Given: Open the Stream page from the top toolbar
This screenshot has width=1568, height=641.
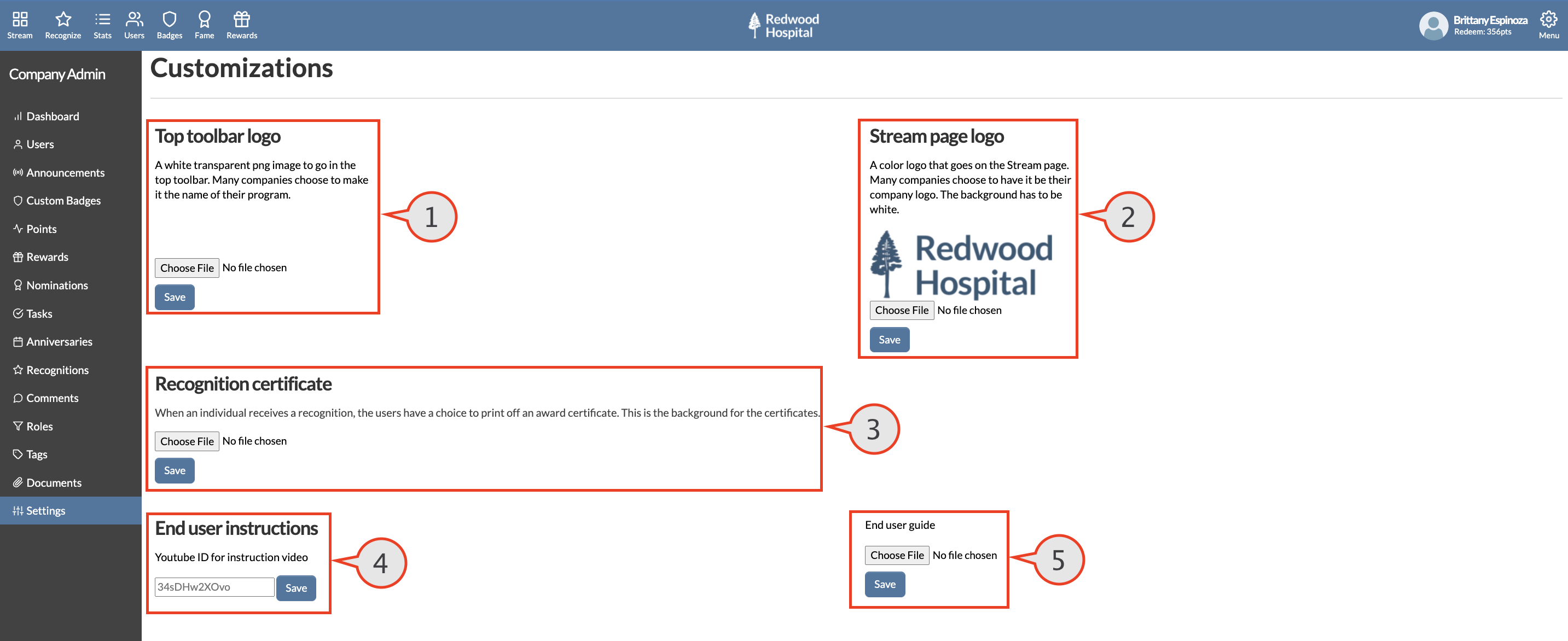Looking at the screenshot, I should pyautogui.click(x=20, y=25).
